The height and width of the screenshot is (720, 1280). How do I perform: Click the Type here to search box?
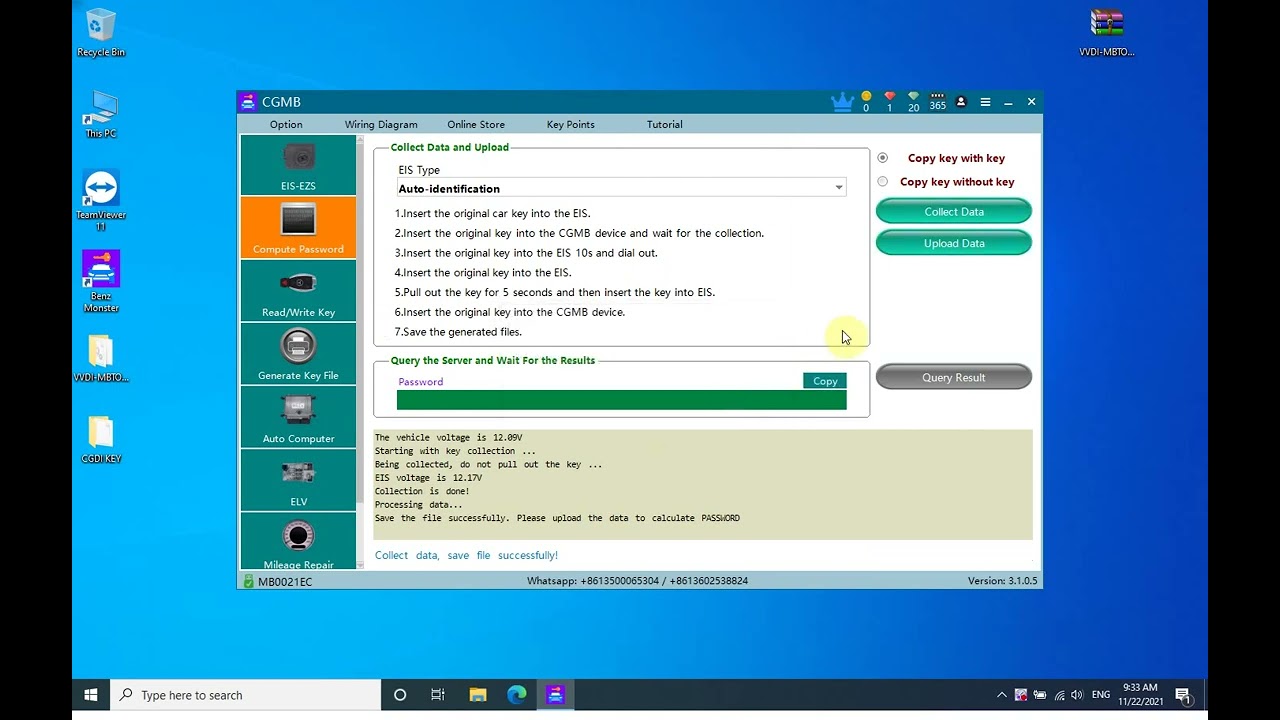pyautogui.click(x=246, y=695)
